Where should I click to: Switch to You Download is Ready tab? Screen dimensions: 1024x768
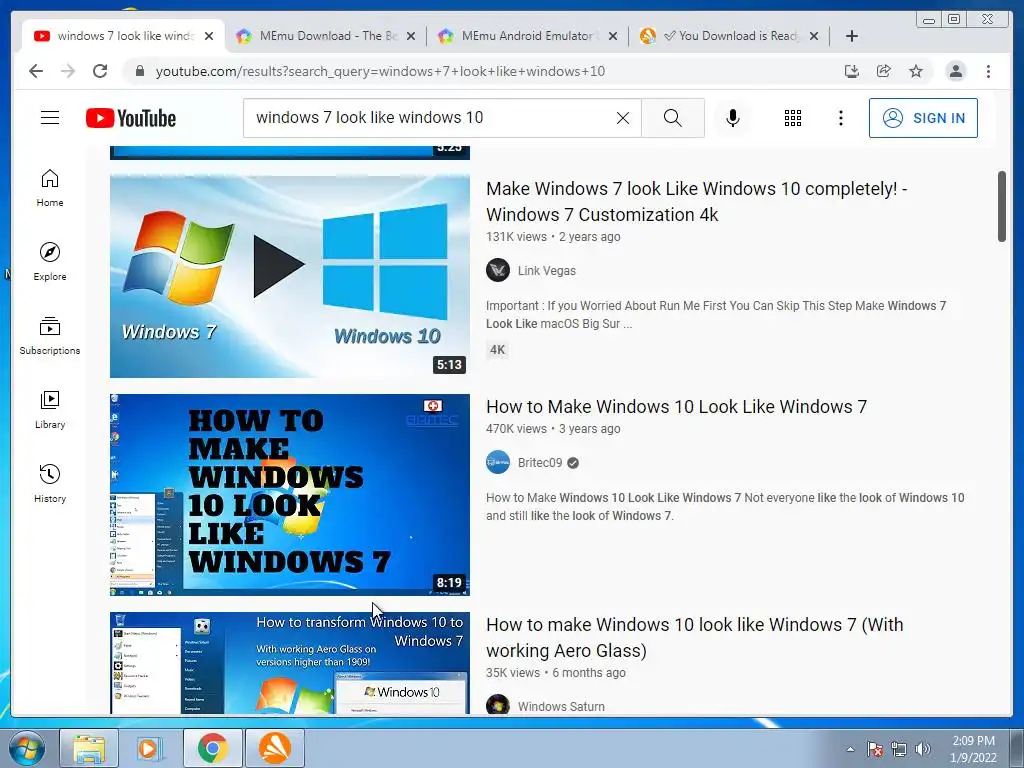click(728, 36)
